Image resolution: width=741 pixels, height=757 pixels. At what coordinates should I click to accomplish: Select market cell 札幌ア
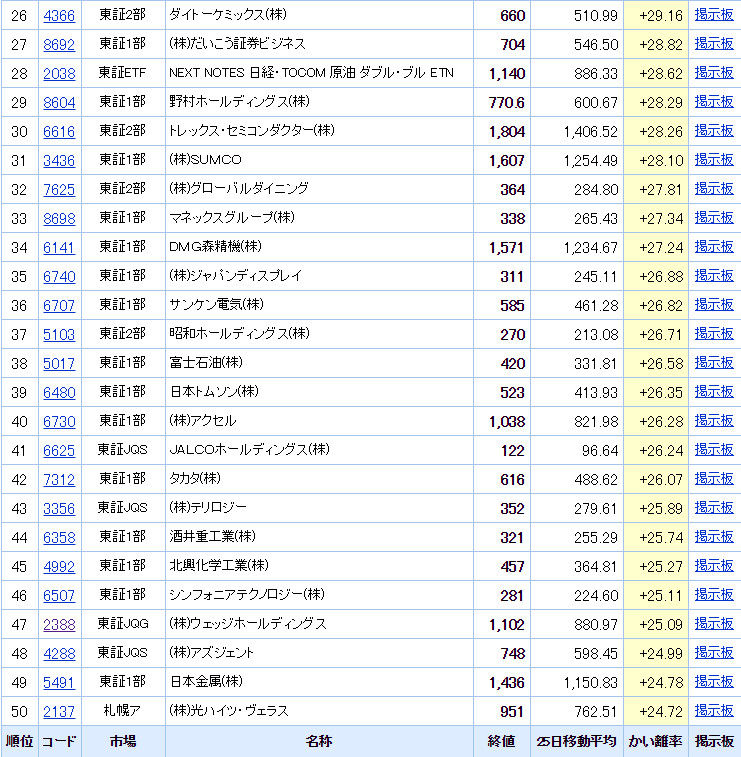123,711
